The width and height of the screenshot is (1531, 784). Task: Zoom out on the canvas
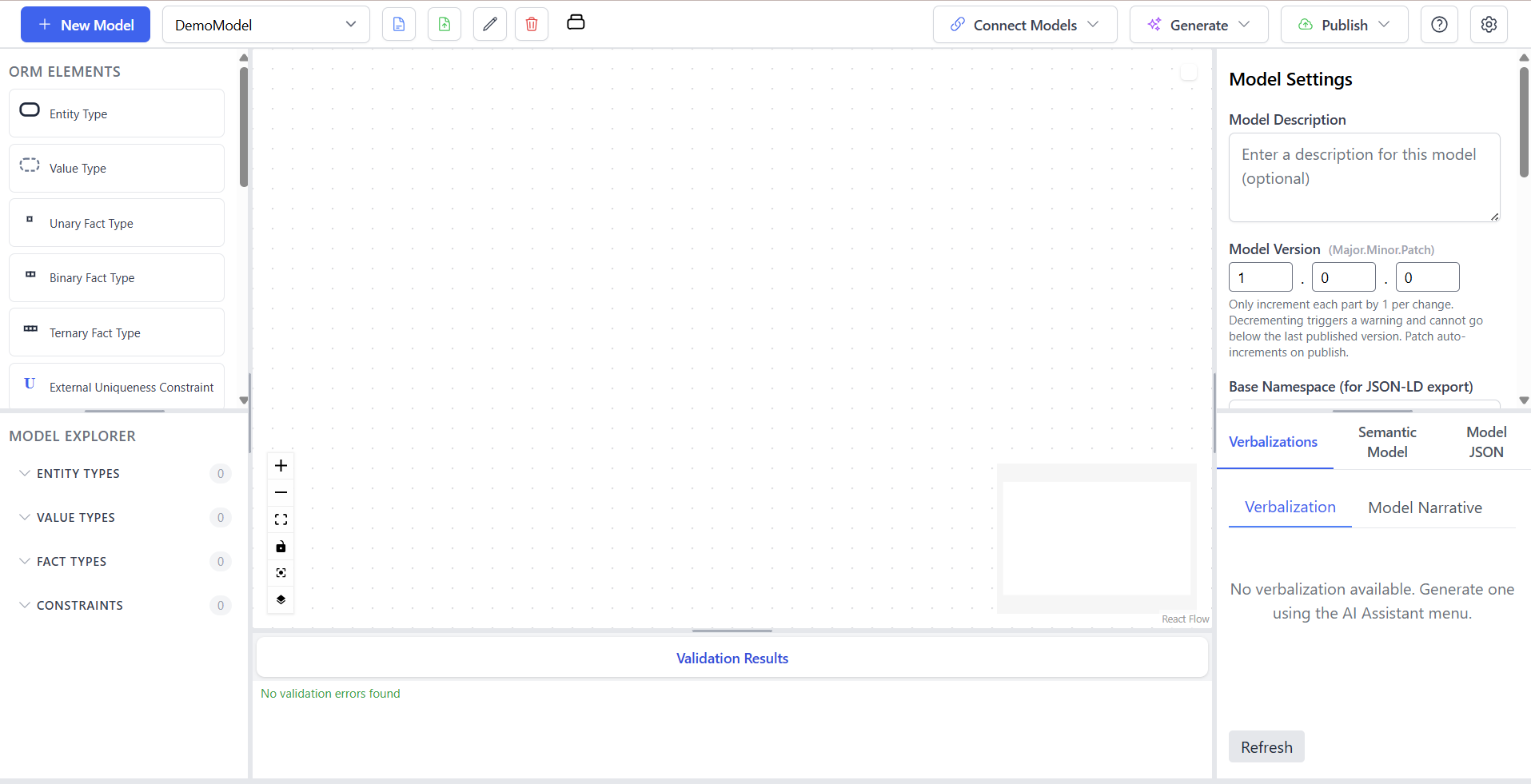pos(281,492)
